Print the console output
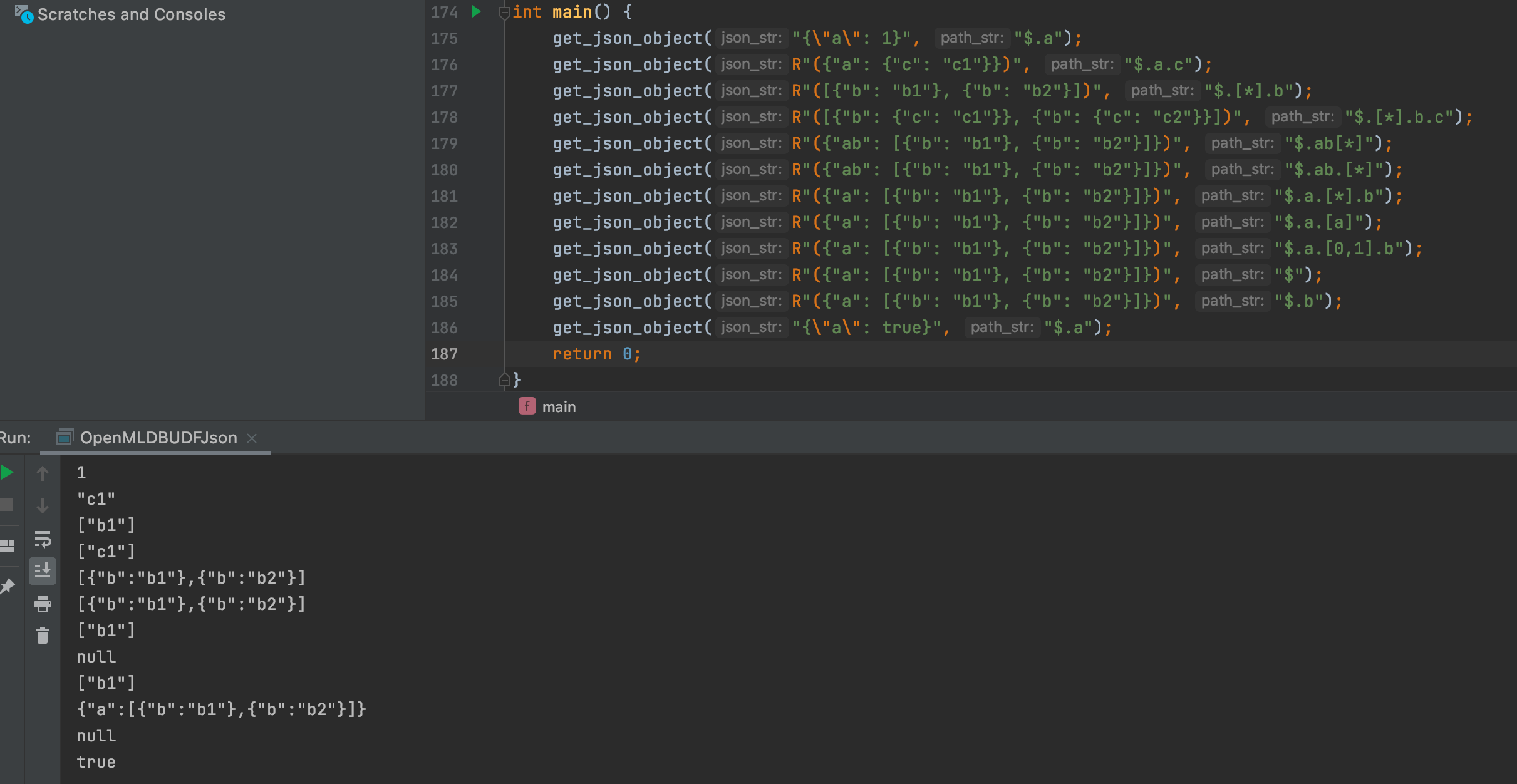The width and height of the screenshot is (1517, 784). pos(43,604)
